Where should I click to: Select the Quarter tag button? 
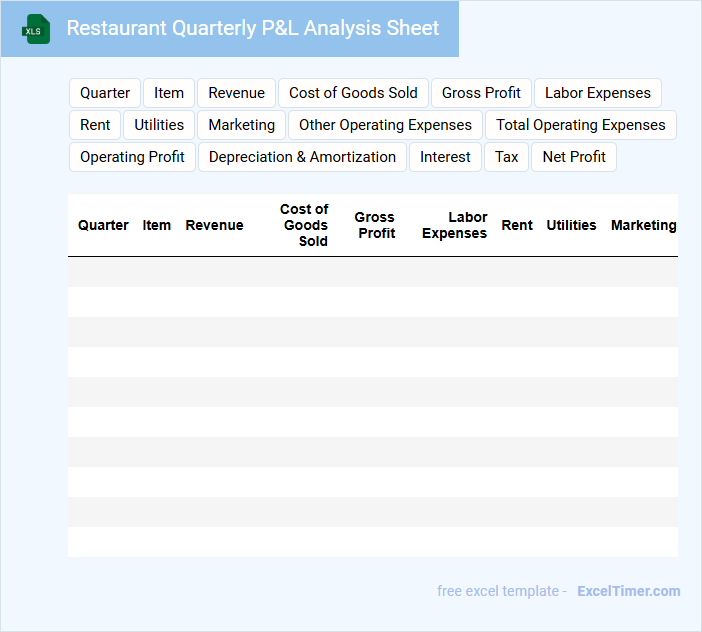[x=105, y=93]
